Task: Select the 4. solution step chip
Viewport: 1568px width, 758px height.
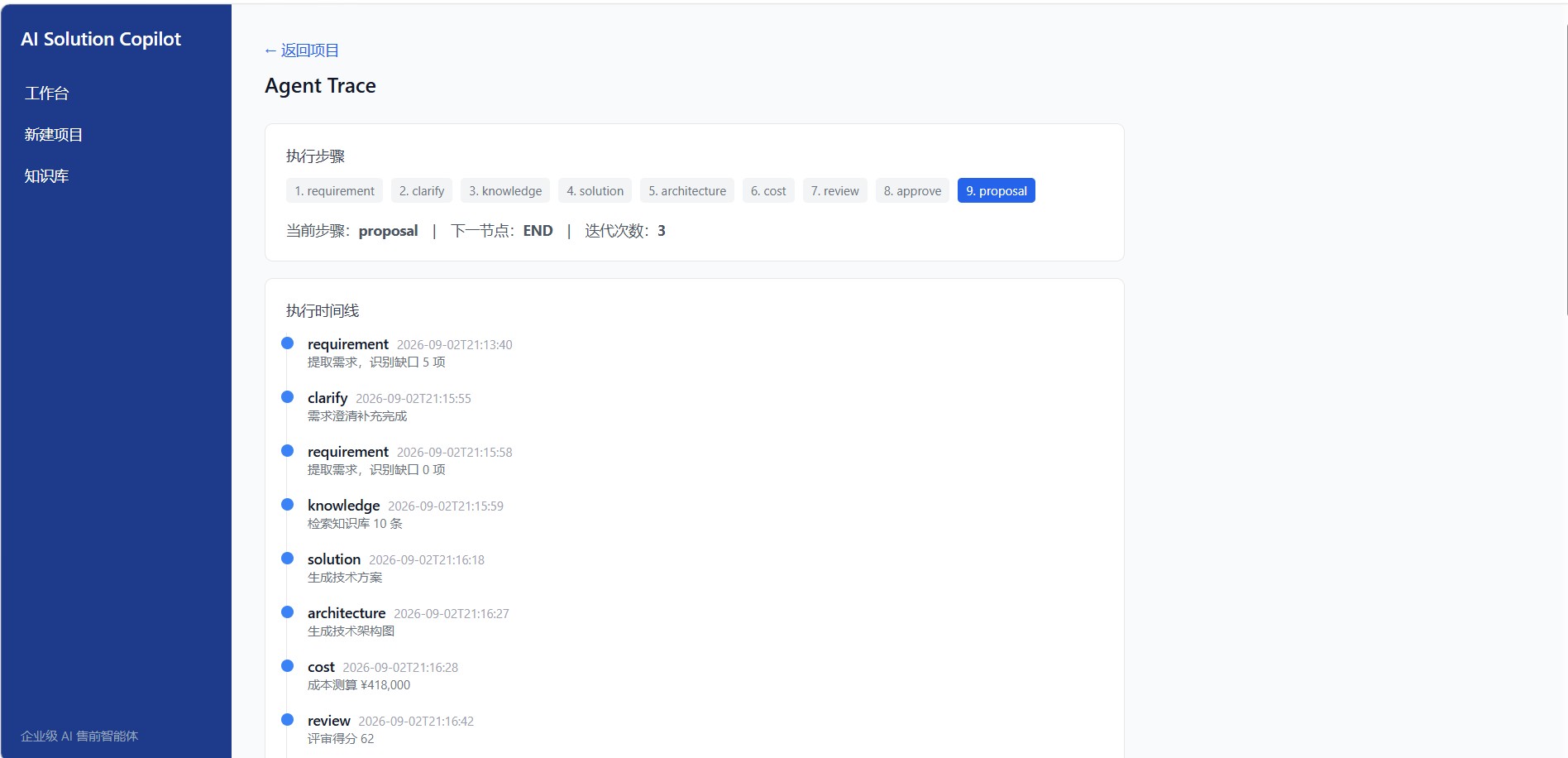Action: (x=595, y=190)
